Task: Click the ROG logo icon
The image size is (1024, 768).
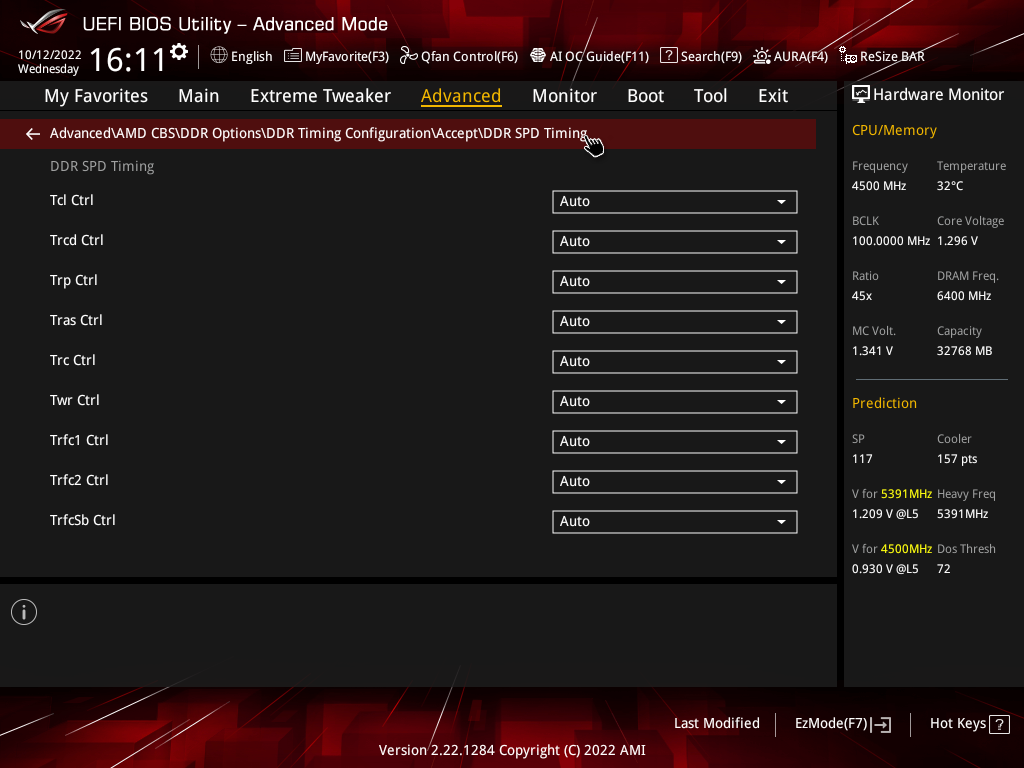Action: click(44, 22)
